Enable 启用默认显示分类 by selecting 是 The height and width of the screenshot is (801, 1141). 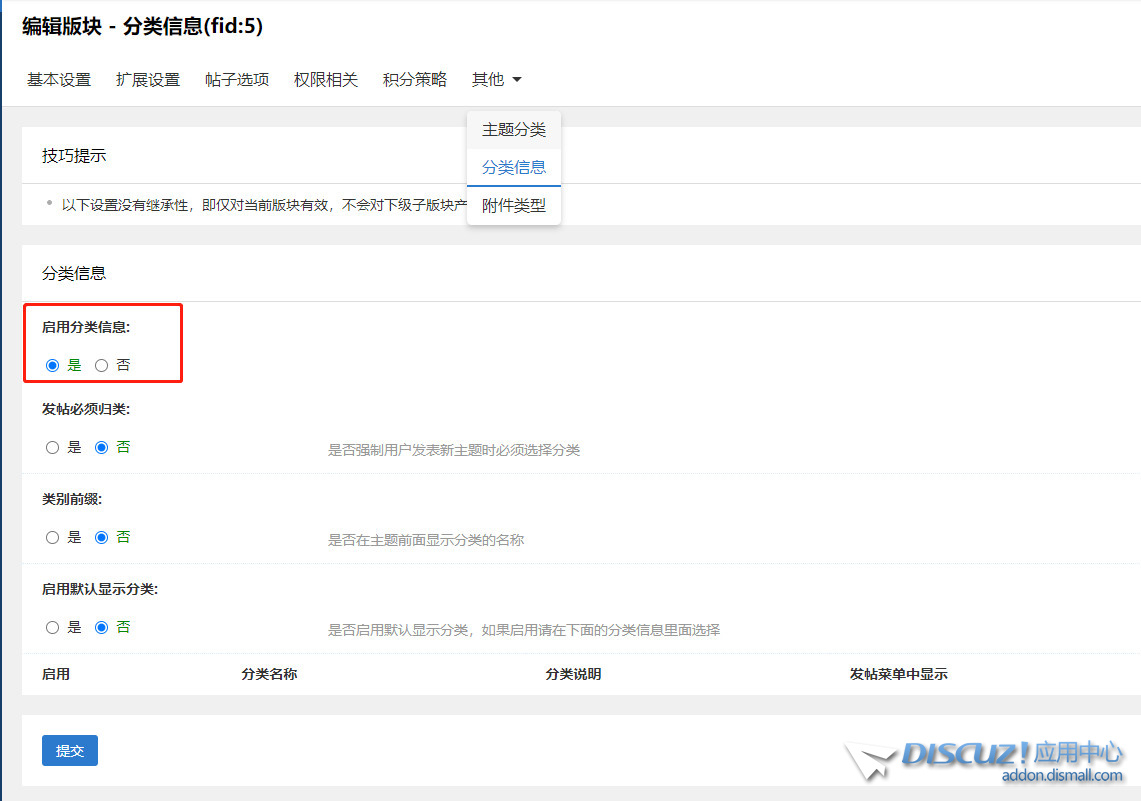click(x=51, y=627)
